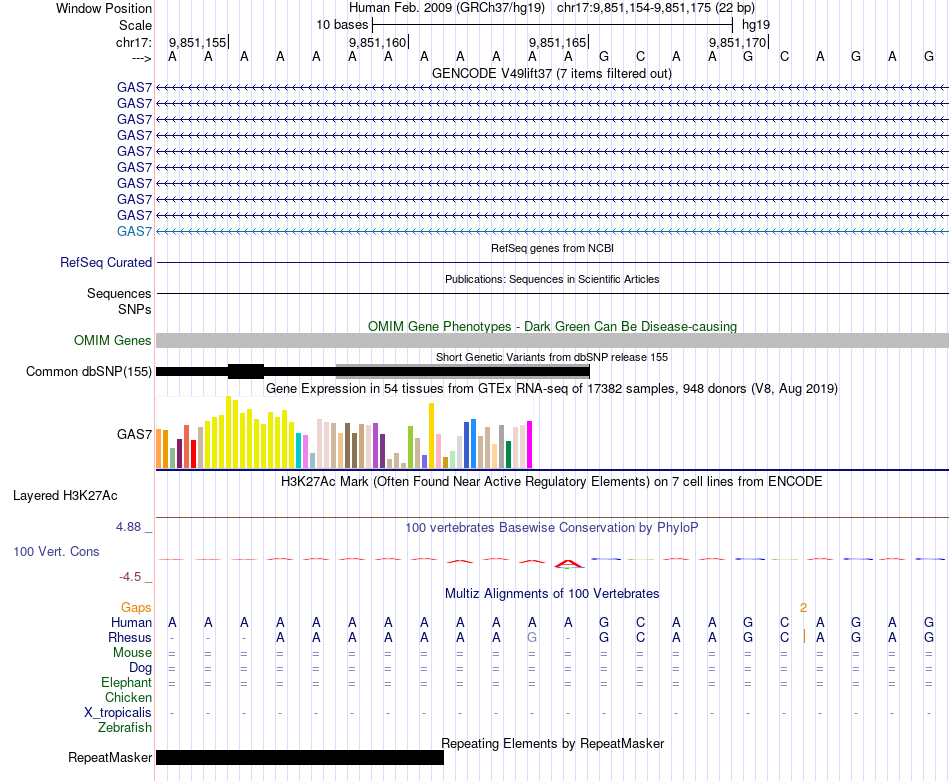Screen dimensions: 950x781
Task: Click the chr17: ruler label
Action: tap(134, 42)
